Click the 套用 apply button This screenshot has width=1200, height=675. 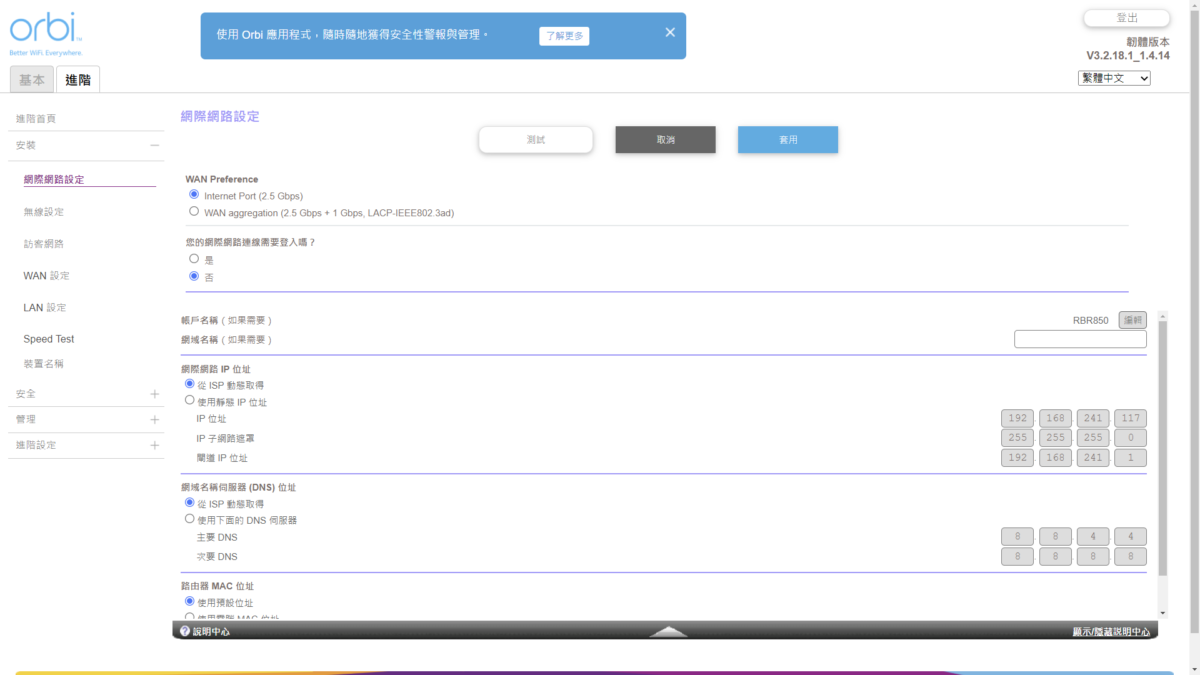pos(788,140)
